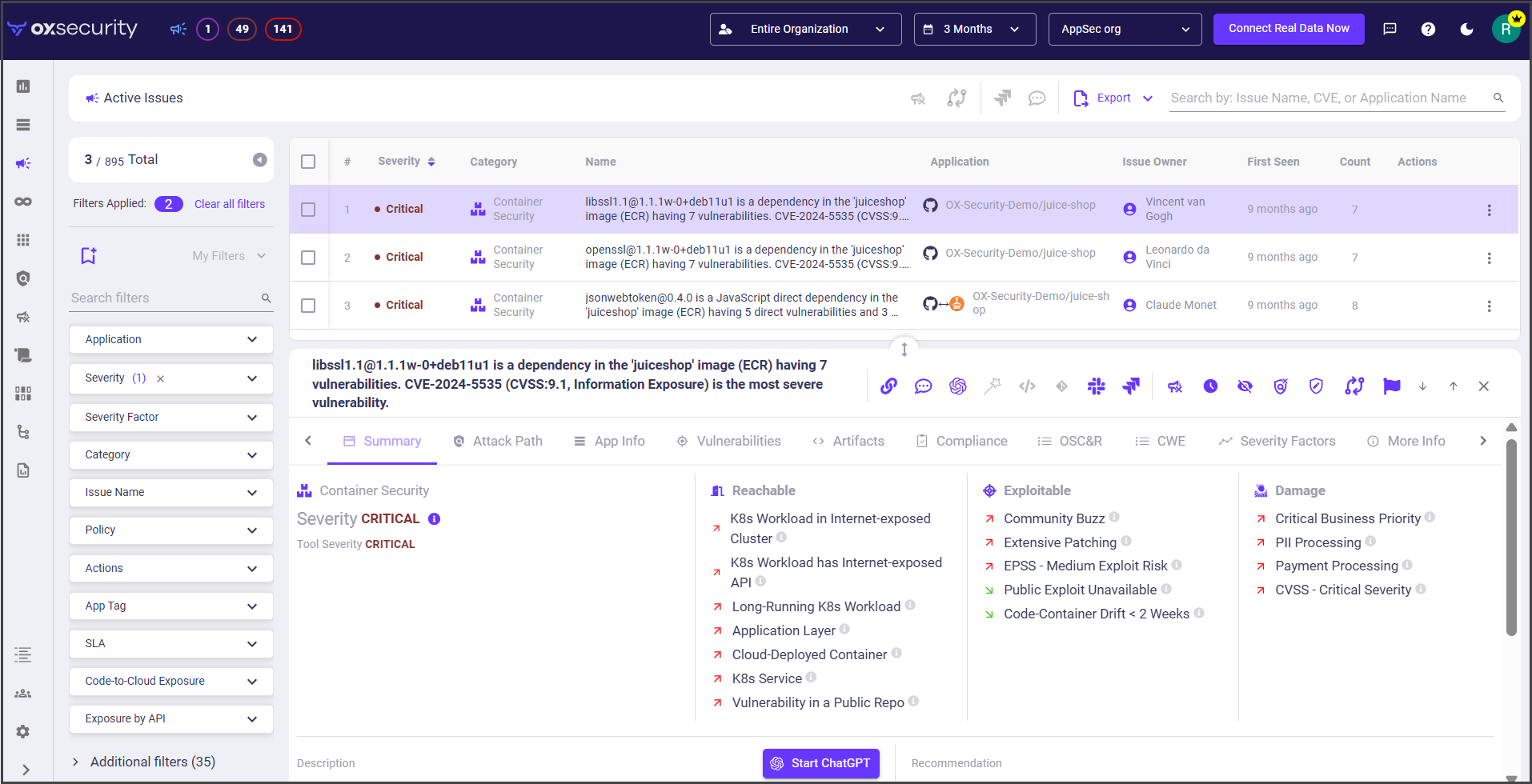Click the Slack icon in issue toolbar

[1096, 386]
